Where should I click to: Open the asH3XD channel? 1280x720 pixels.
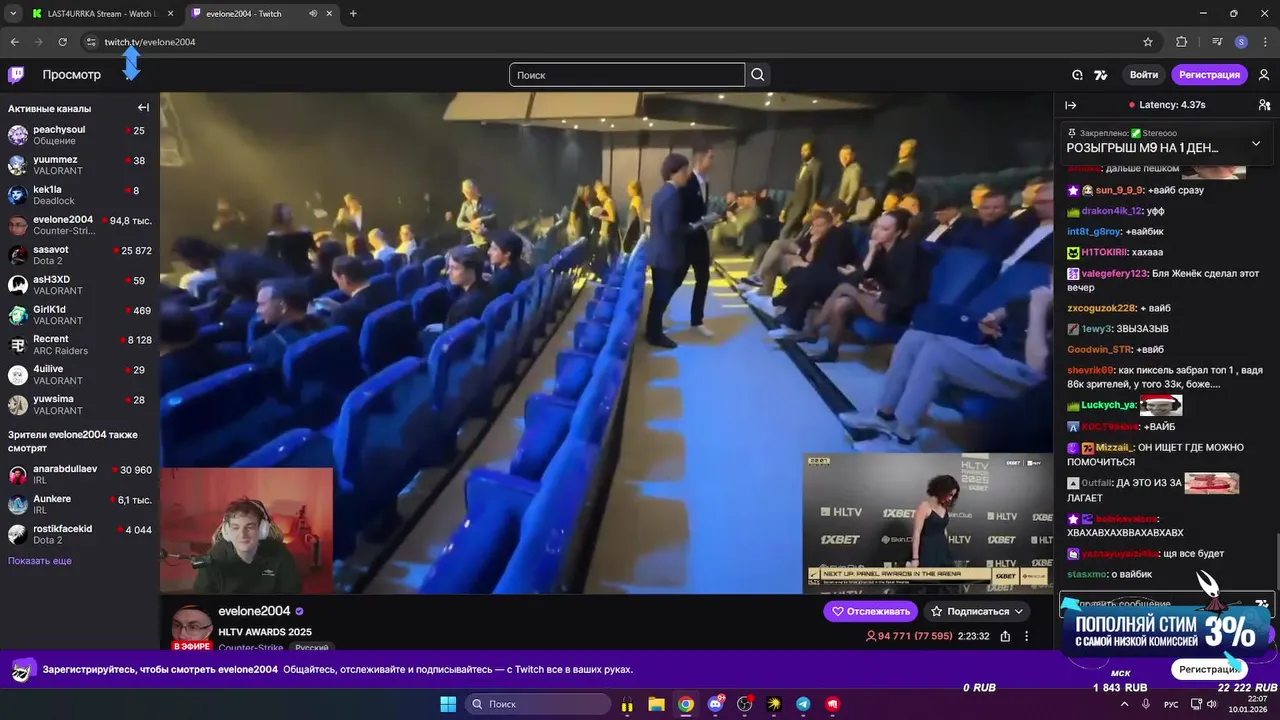(80, 285)
